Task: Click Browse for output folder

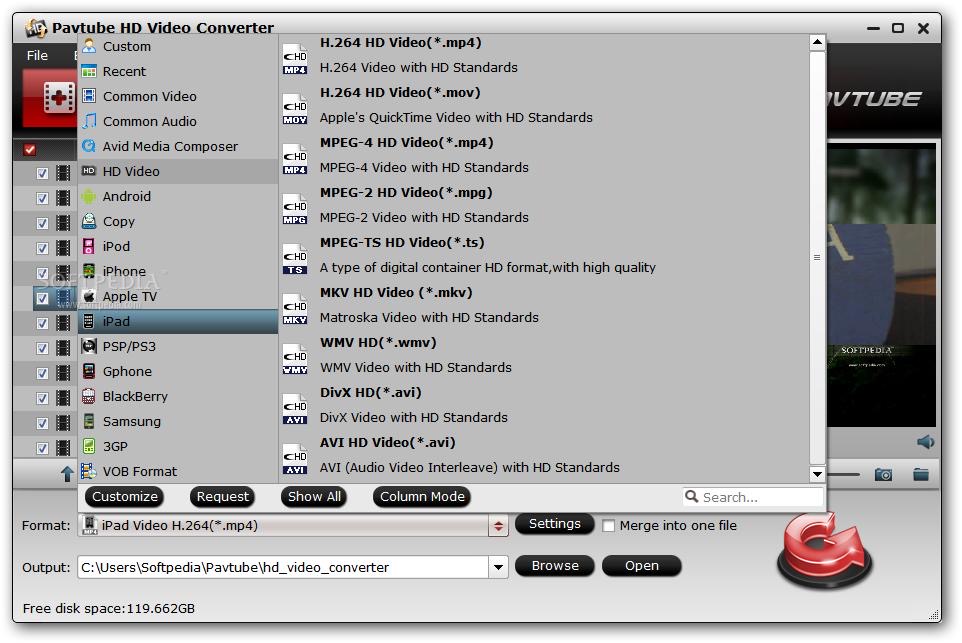Action: click(555, 566)
